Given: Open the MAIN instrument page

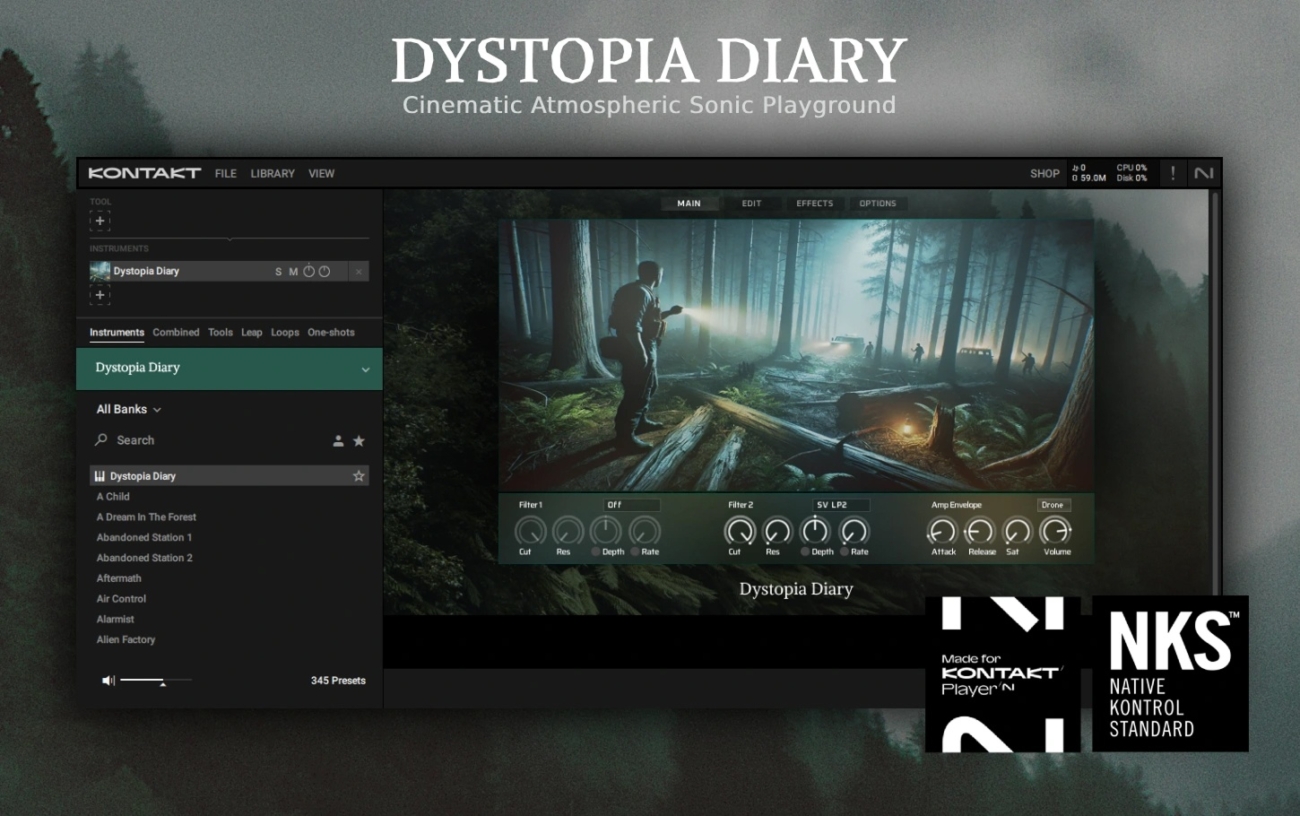Looking at the screenshot, I should point(689,204).
